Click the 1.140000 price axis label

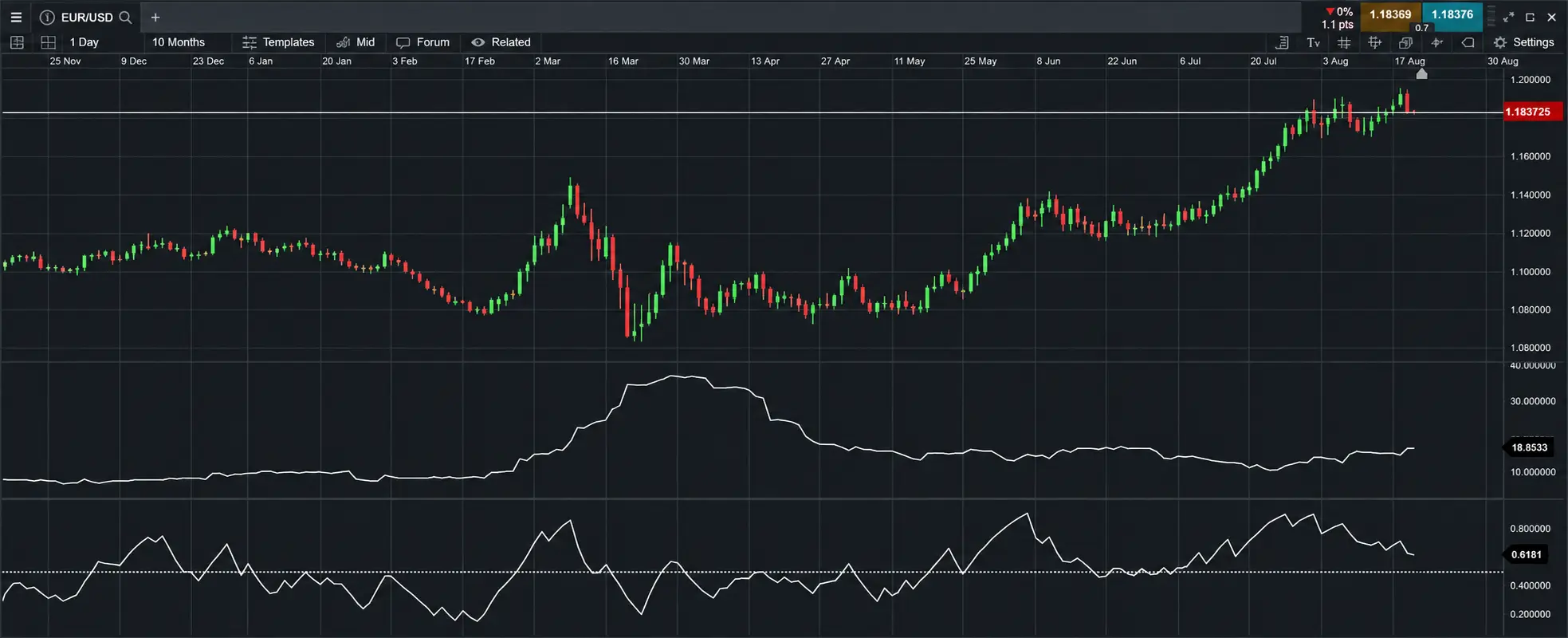1531,195
